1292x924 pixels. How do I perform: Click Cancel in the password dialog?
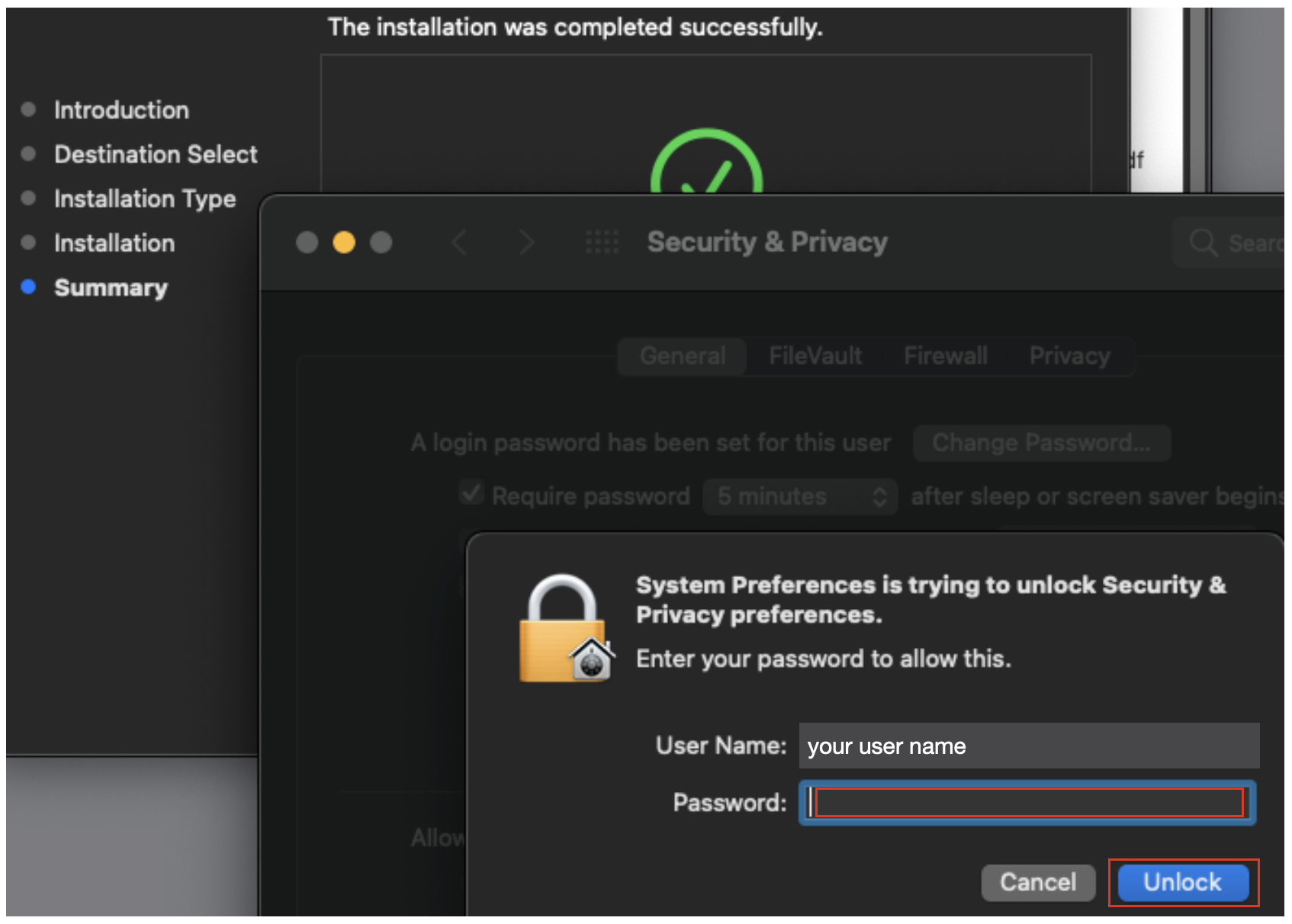coord(1037,882)
